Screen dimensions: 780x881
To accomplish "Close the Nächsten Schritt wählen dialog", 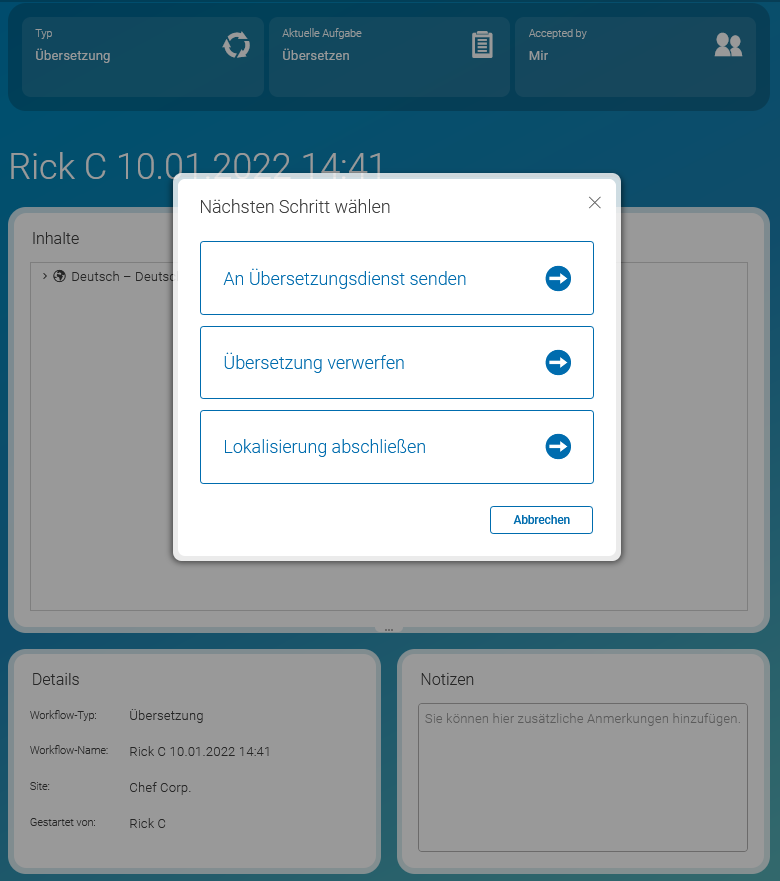I will click(595, 203).
